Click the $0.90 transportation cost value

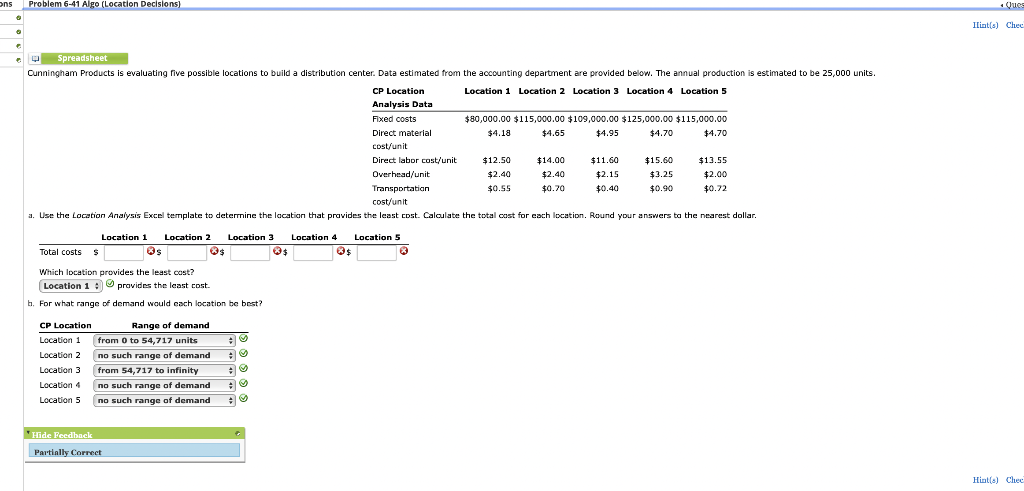(662, 188)
